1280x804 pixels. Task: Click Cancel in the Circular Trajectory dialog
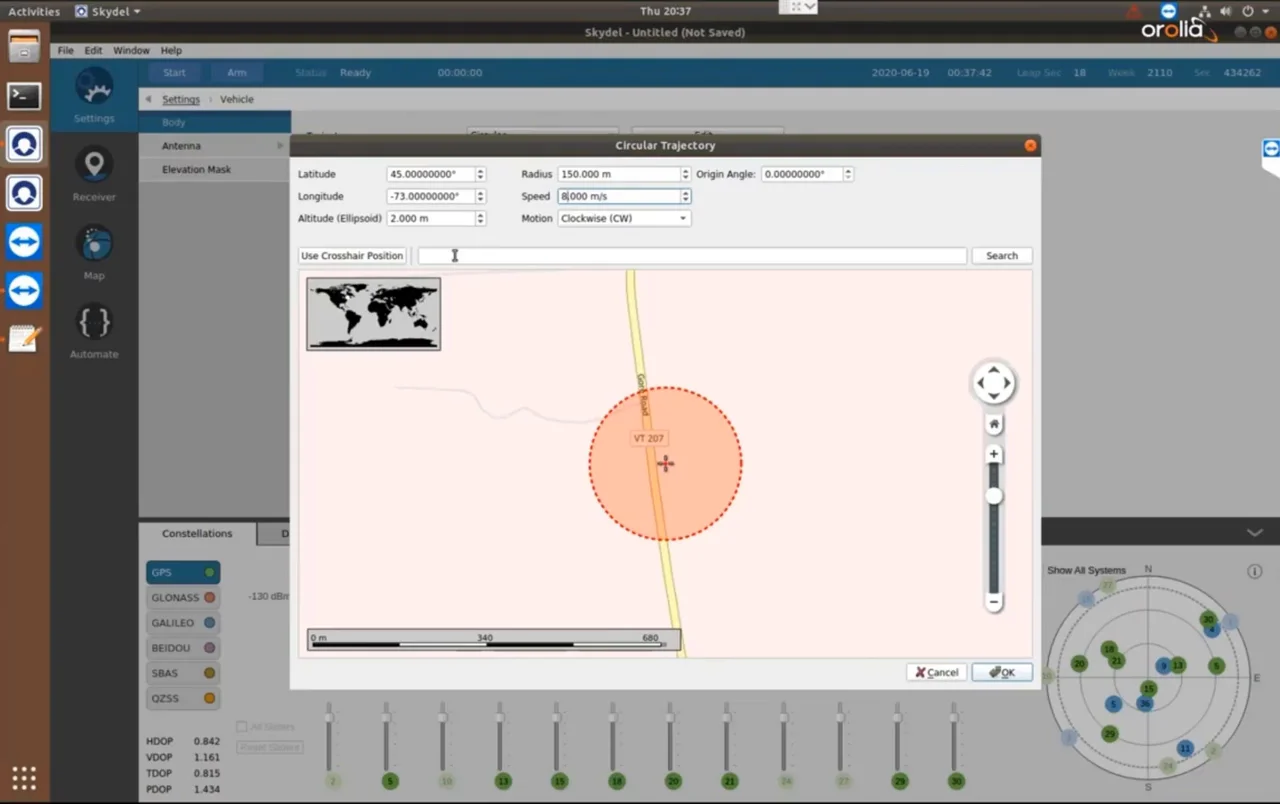pos(936,672)
